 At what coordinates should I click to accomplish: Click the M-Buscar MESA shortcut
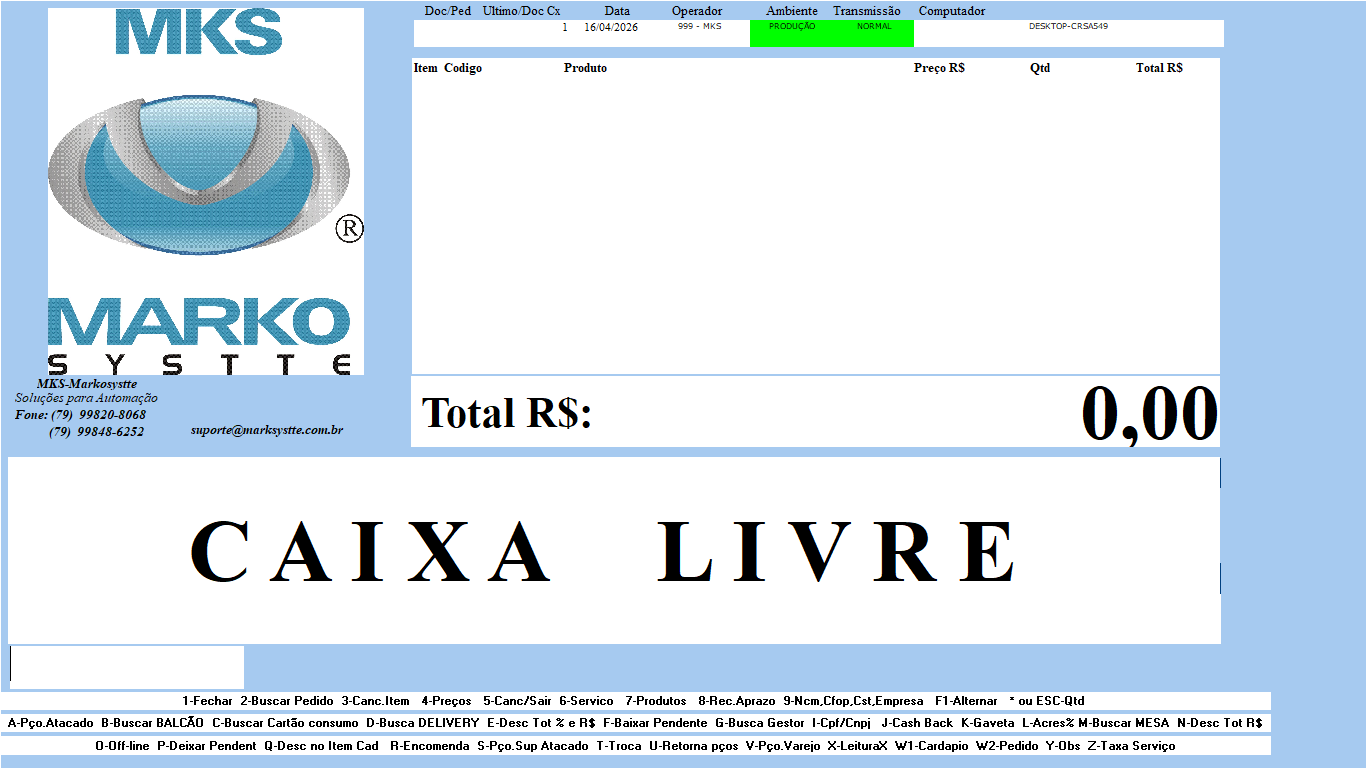point(1124,723)
